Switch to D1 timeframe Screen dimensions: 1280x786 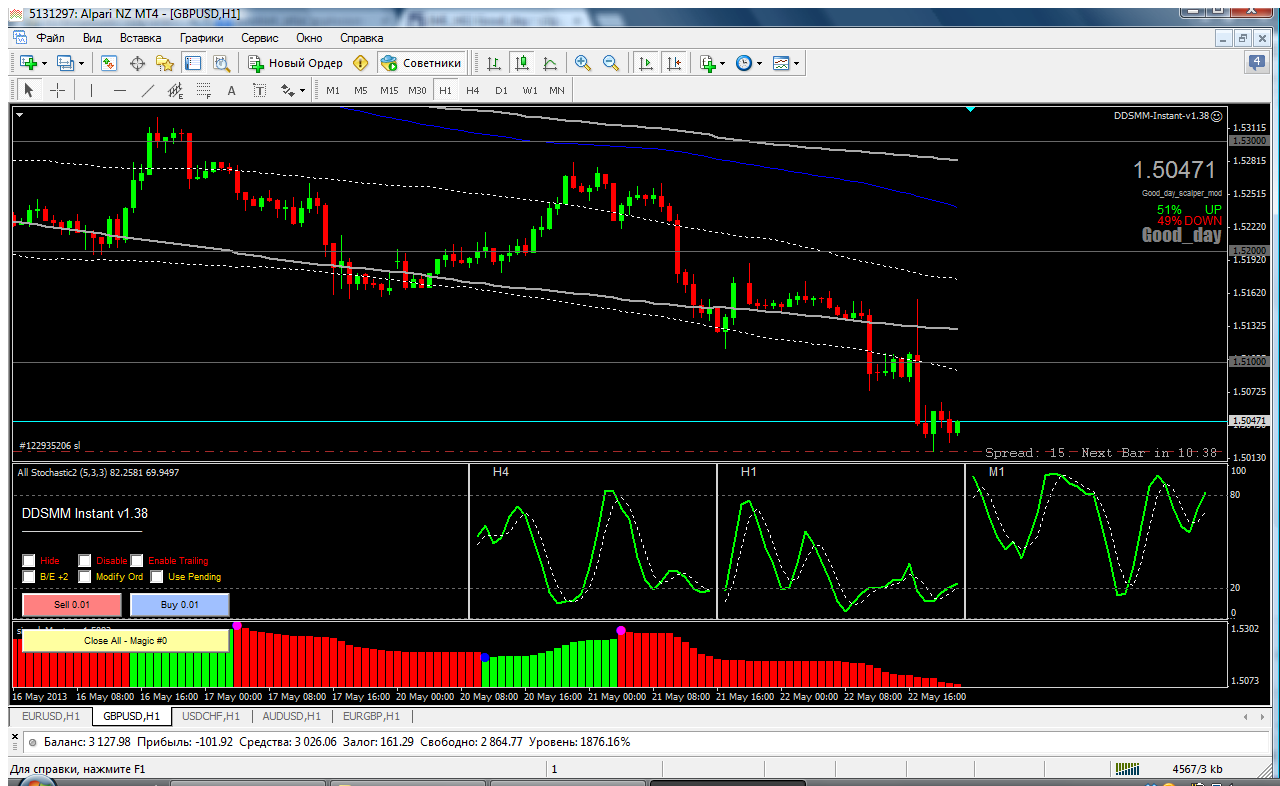501,90
